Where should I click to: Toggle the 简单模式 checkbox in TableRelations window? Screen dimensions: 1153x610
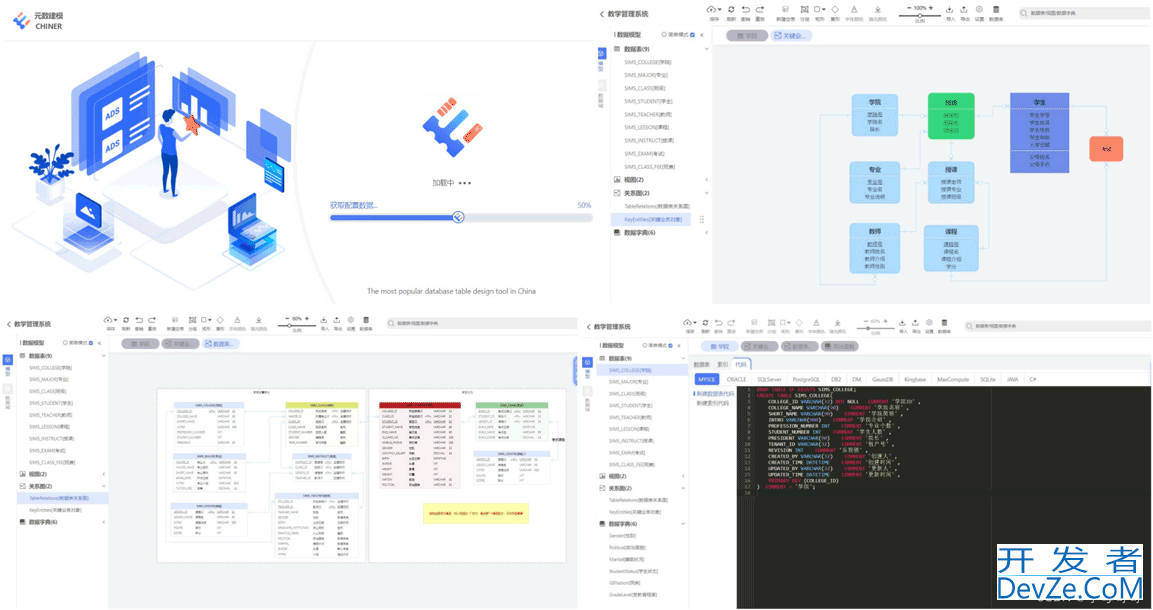[90, 342]
